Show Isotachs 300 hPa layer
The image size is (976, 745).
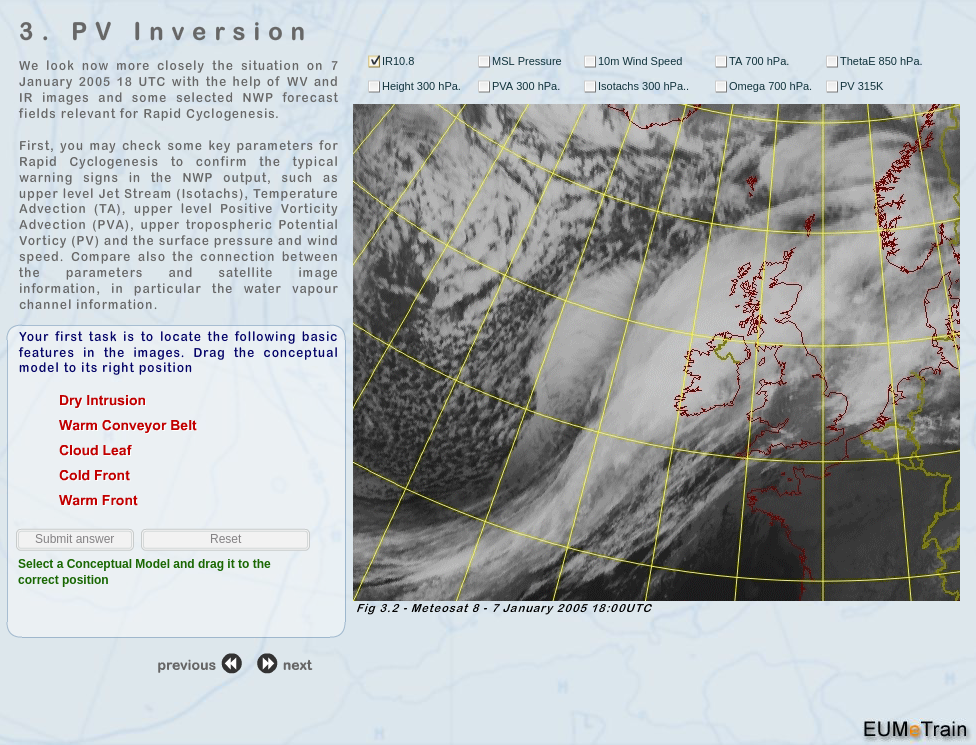590,87
